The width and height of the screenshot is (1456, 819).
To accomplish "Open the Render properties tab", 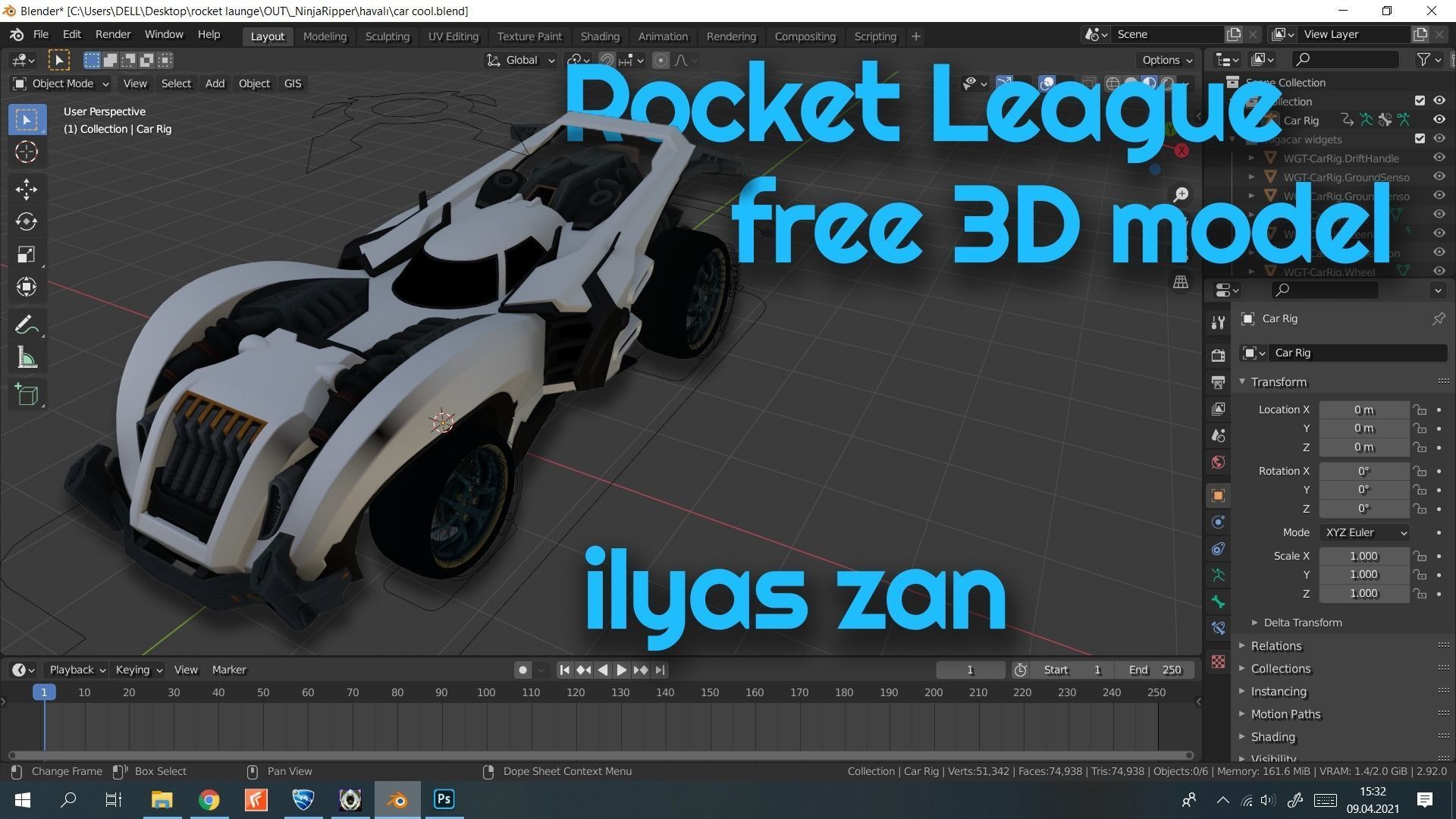I will coord(1218,354).
